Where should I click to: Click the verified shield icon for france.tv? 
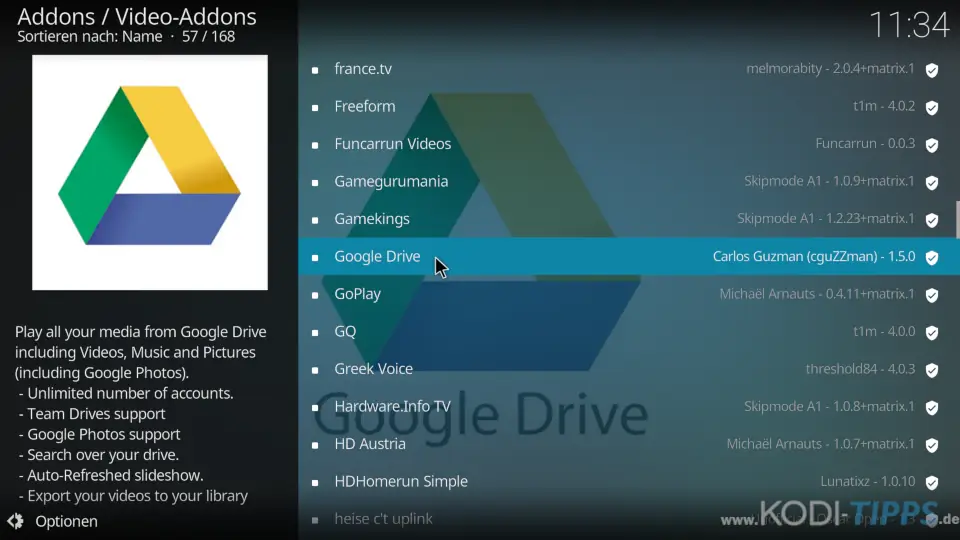932,70
